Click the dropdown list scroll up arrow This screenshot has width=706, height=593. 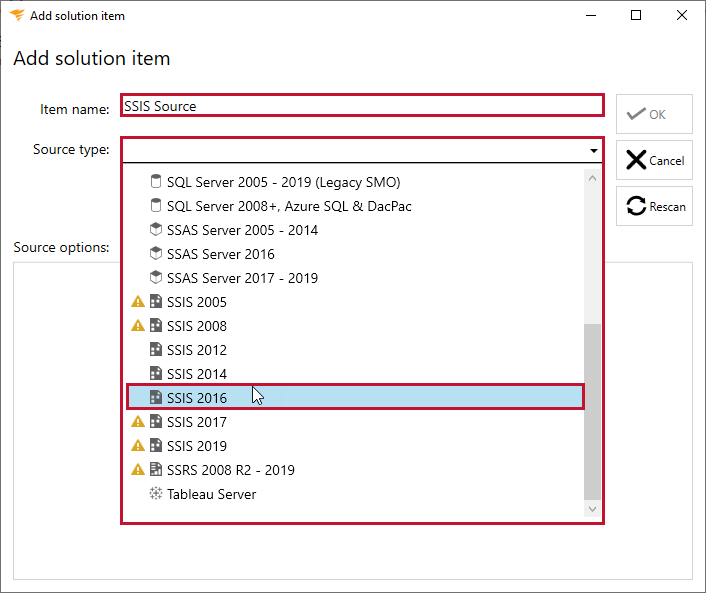[x=592, y=178]
